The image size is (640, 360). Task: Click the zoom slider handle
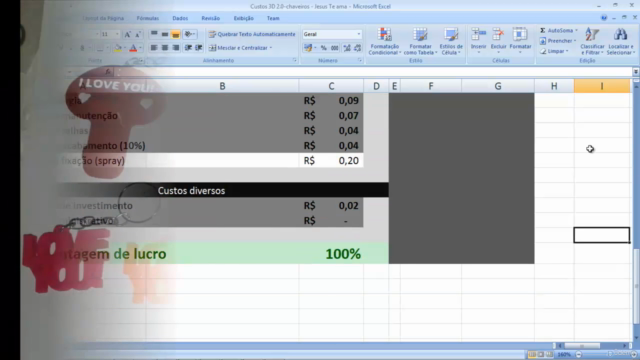click(609, 354)
